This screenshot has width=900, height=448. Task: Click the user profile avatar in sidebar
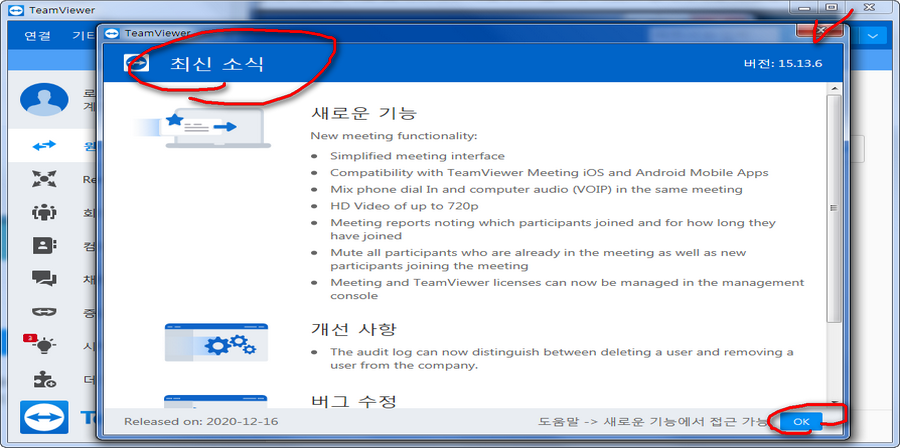(44, 99)
